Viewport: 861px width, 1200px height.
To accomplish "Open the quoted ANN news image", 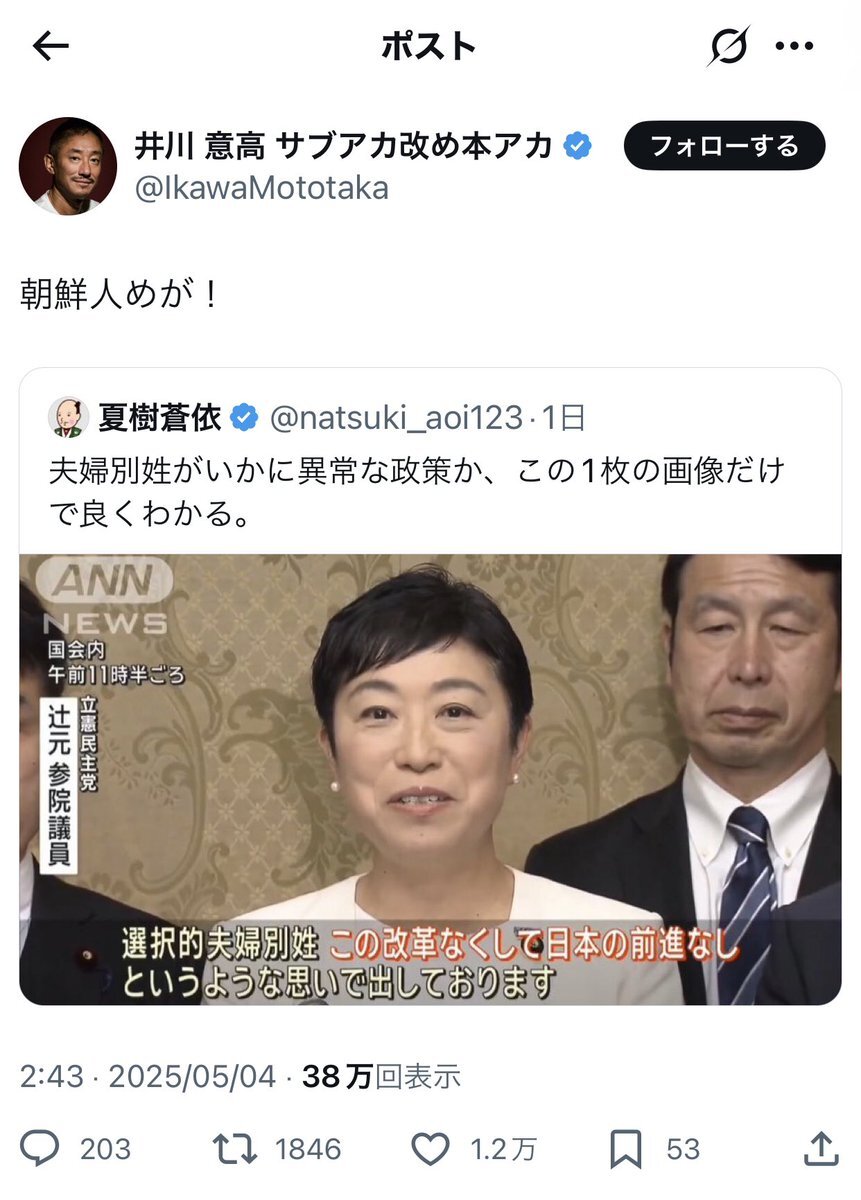I will [x=430, y=780].
